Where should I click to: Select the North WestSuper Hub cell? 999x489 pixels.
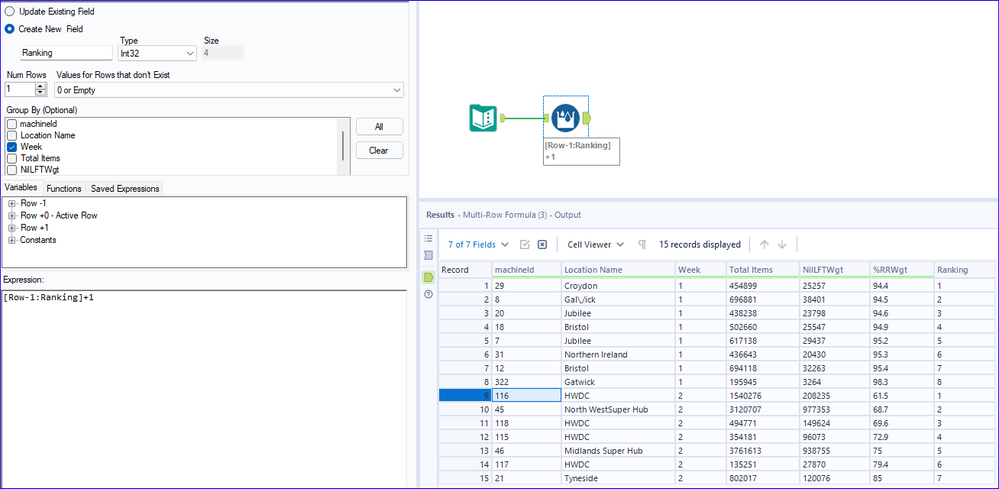(x=617, y=409)
